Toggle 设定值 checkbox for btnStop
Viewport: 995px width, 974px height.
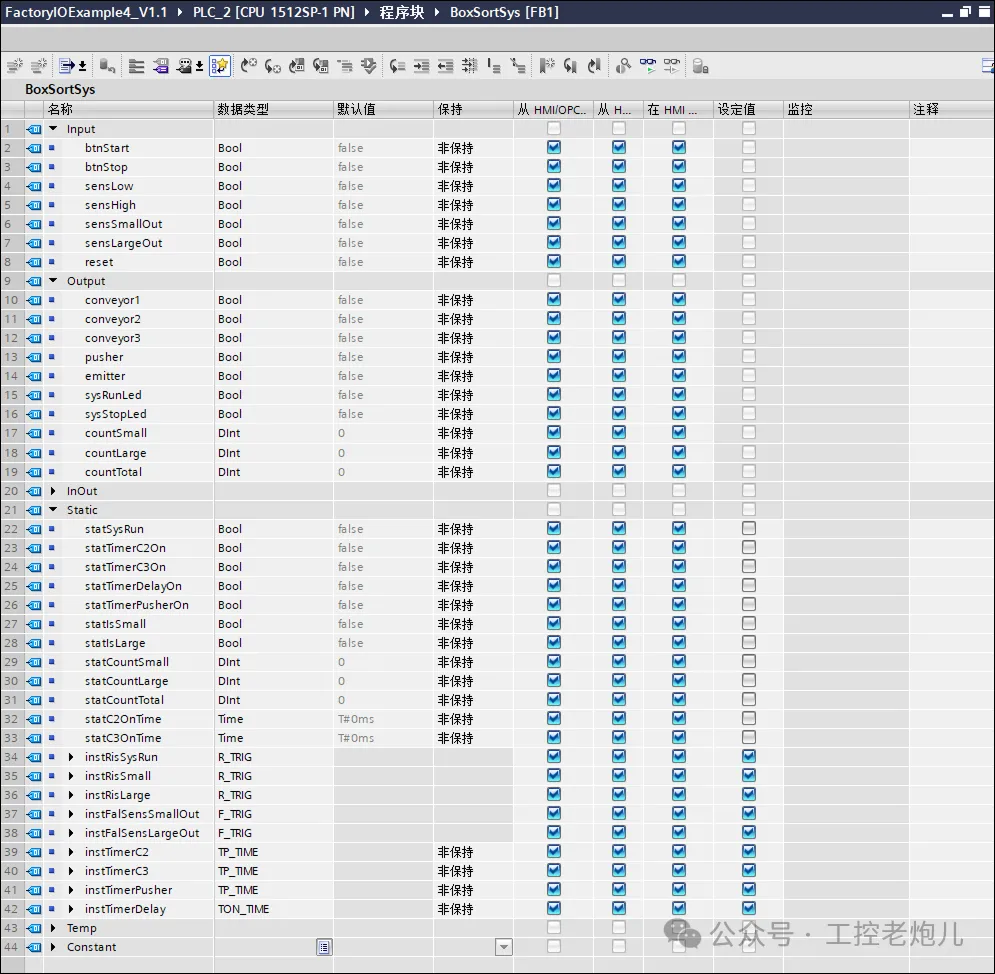point(749,166)
